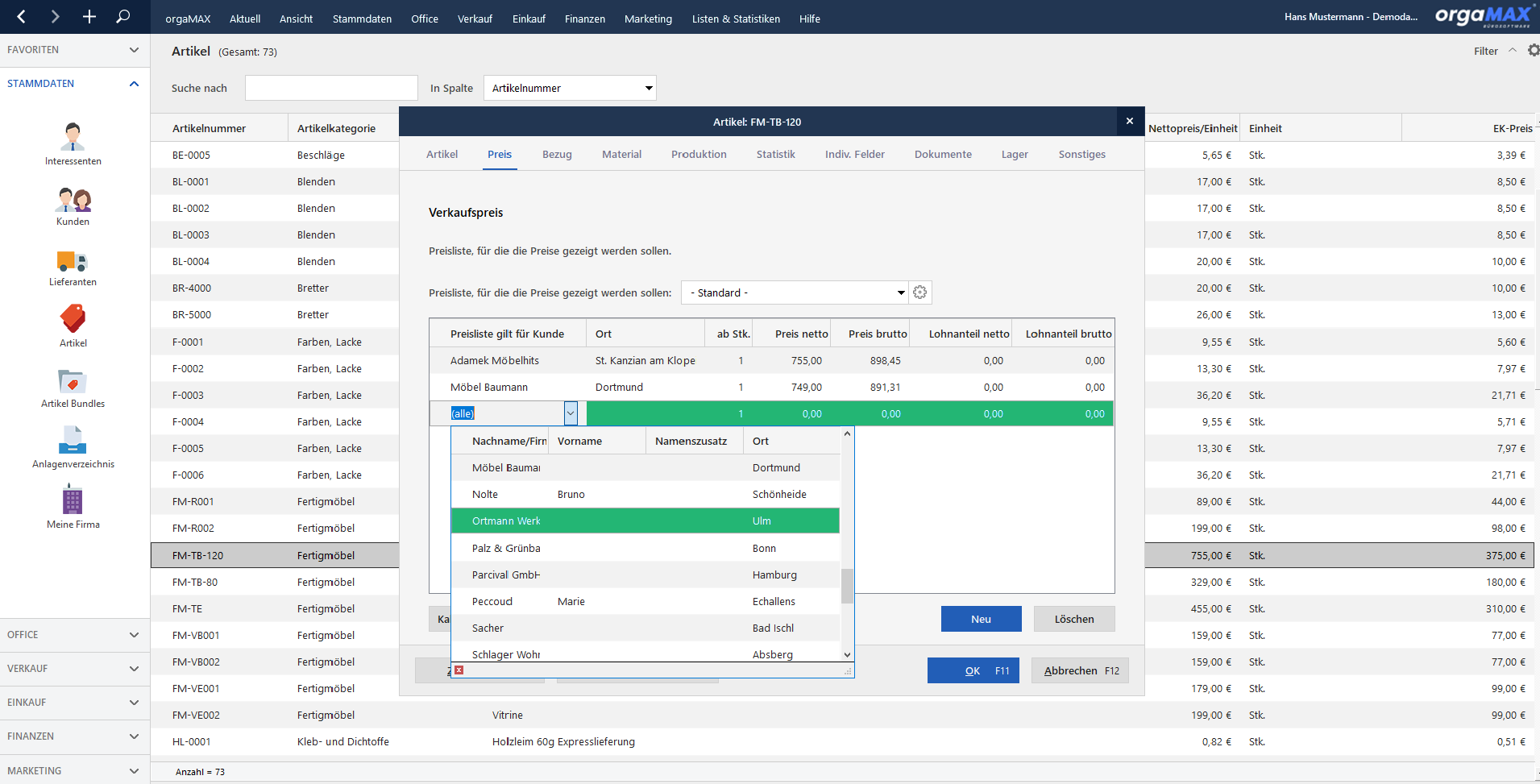Screen dimensions: 1540x784
Task: Select article row FM-VE002
Action: click(842, 715)
